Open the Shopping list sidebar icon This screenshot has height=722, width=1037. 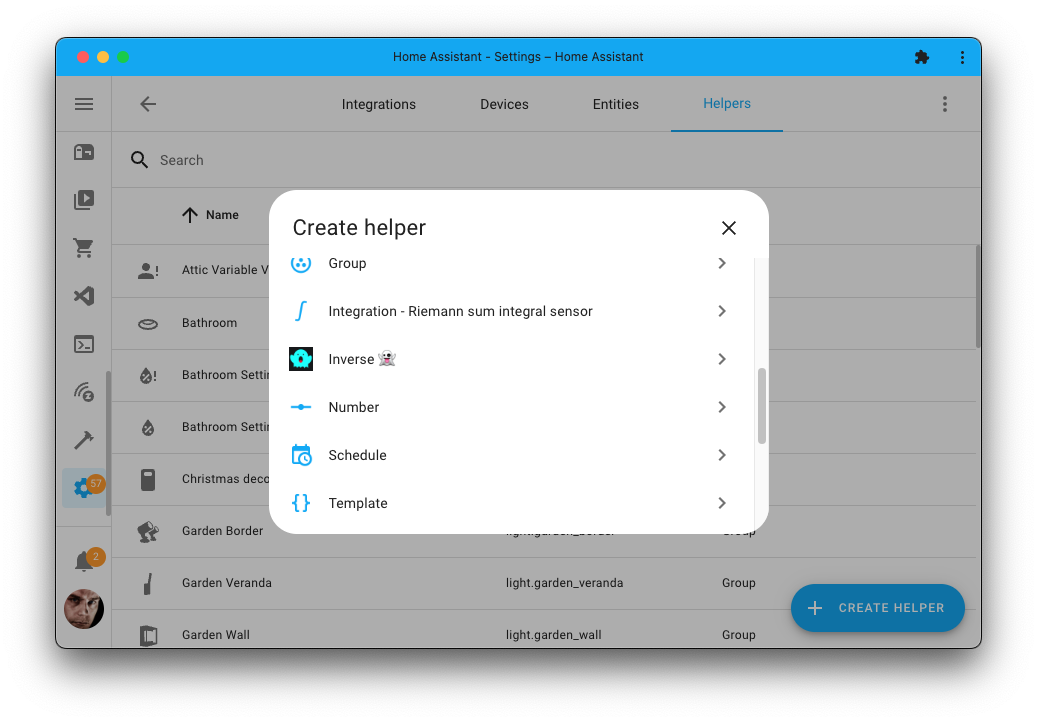tap(84, 248)
